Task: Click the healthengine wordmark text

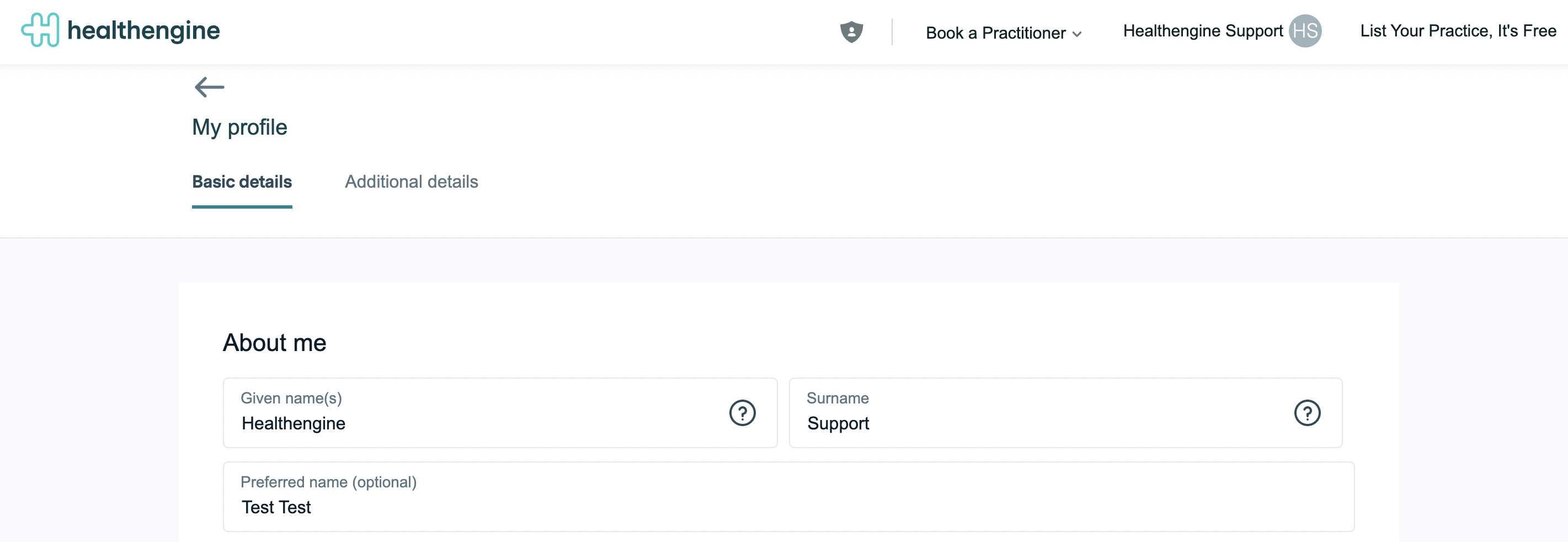Action: pyautogui.click(x=143, y=30)
